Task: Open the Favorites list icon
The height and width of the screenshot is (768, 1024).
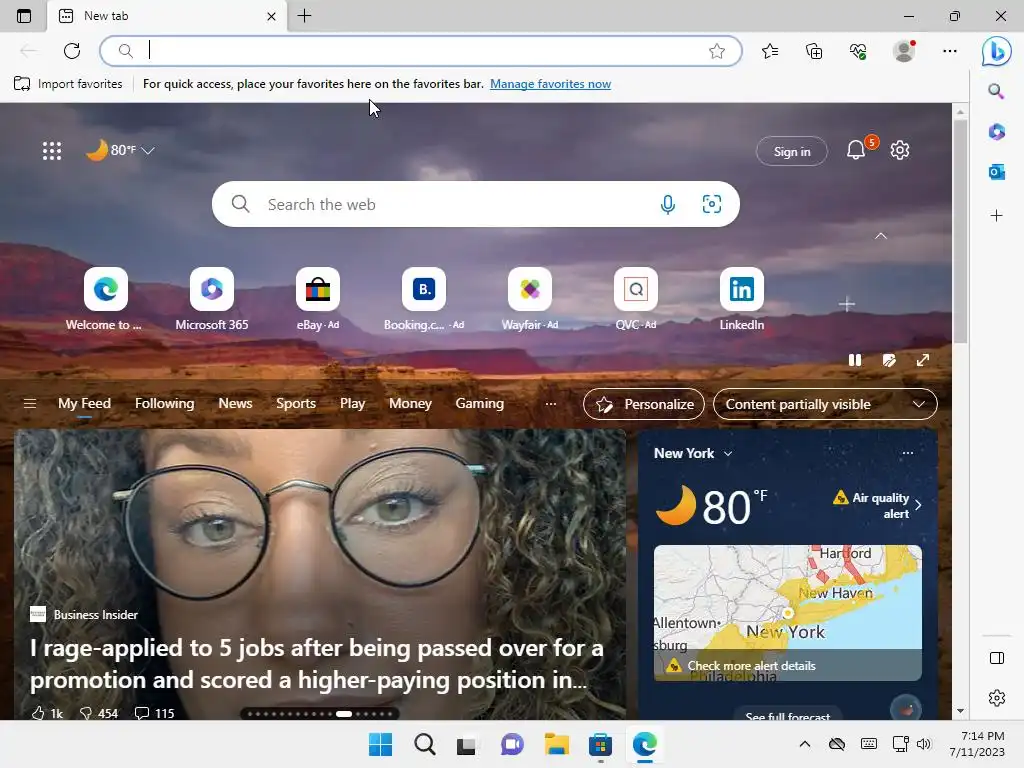Action: 770,51
